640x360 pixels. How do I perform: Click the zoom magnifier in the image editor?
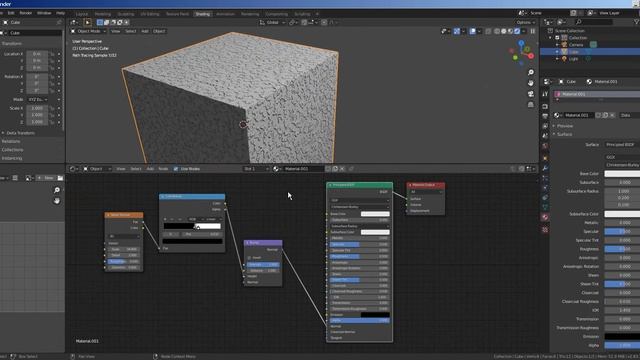[x=57, y=190]
